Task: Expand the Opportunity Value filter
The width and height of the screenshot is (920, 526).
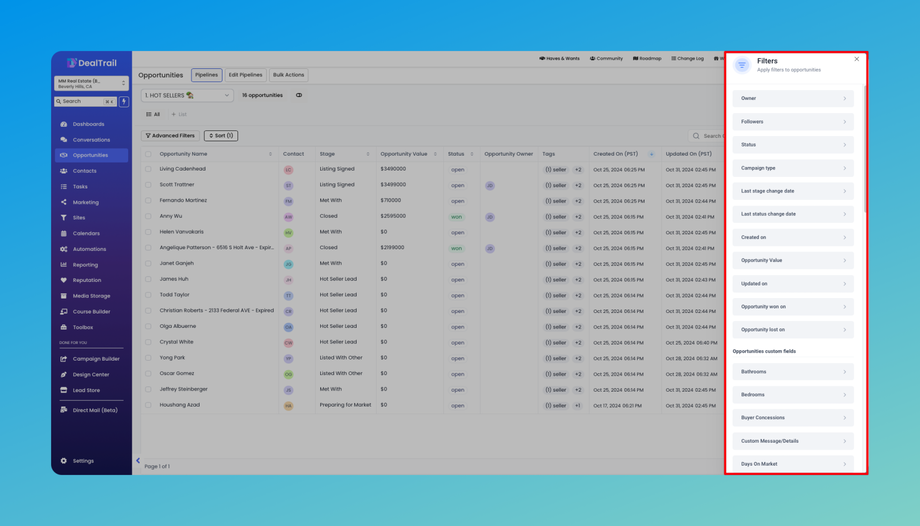Action: (793, 260)
